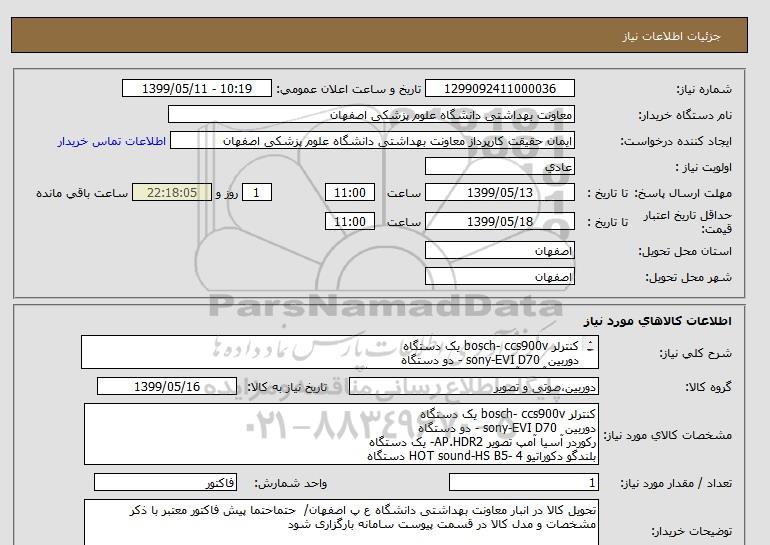
Task: Click the label ایجاد کننده درخواست
Action: (x=676, y=141)
